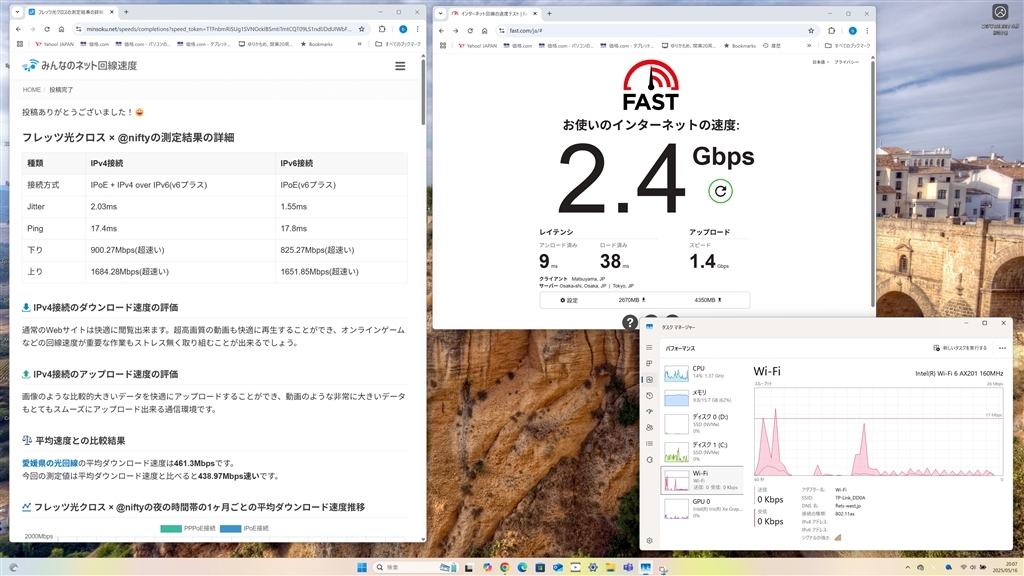Viewport: 1024px width, 576px height.
Task: Open Task Manager users icon
Action: coord(649,427)
